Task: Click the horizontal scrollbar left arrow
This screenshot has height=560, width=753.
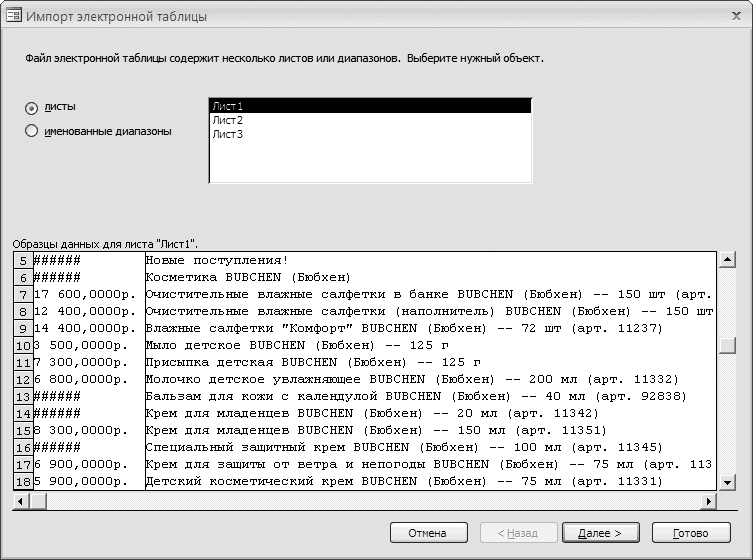Action: pos(21,499)
